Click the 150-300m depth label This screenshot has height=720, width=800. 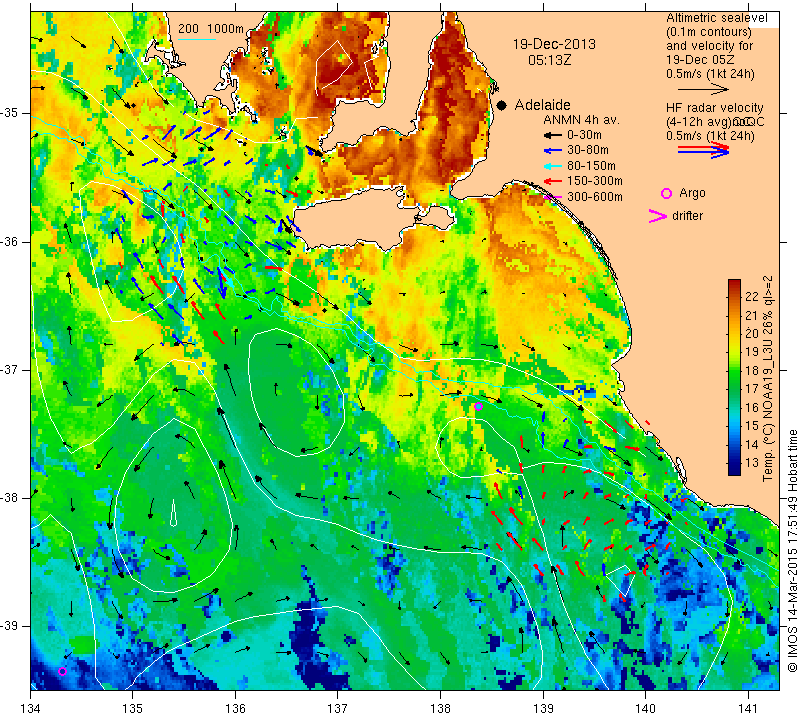594,181
